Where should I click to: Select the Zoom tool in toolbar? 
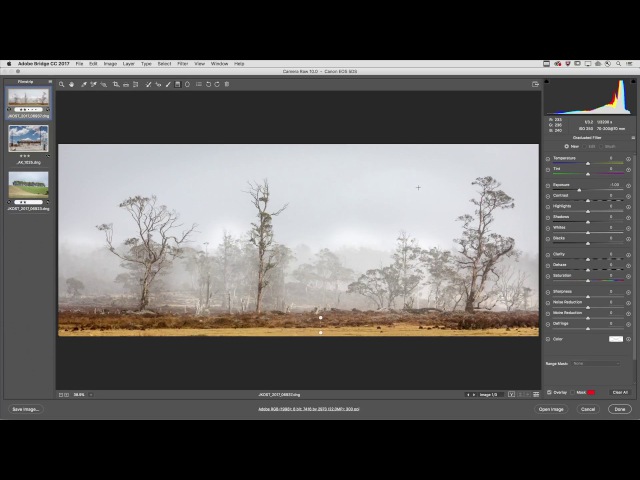point(62,84)
